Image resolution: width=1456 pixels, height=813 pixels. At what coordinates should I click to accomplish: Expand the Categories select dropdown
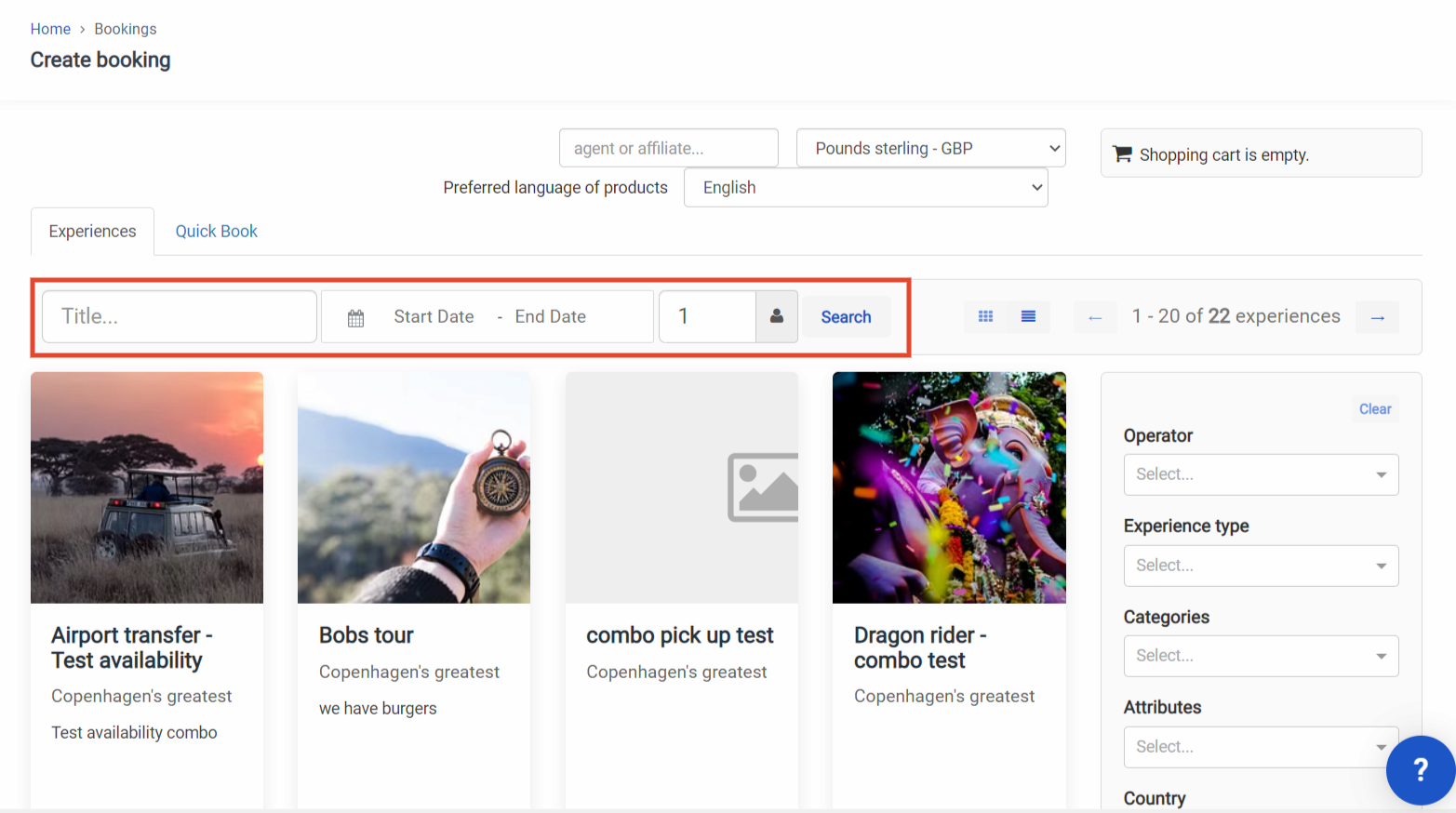pos(1261,656)
